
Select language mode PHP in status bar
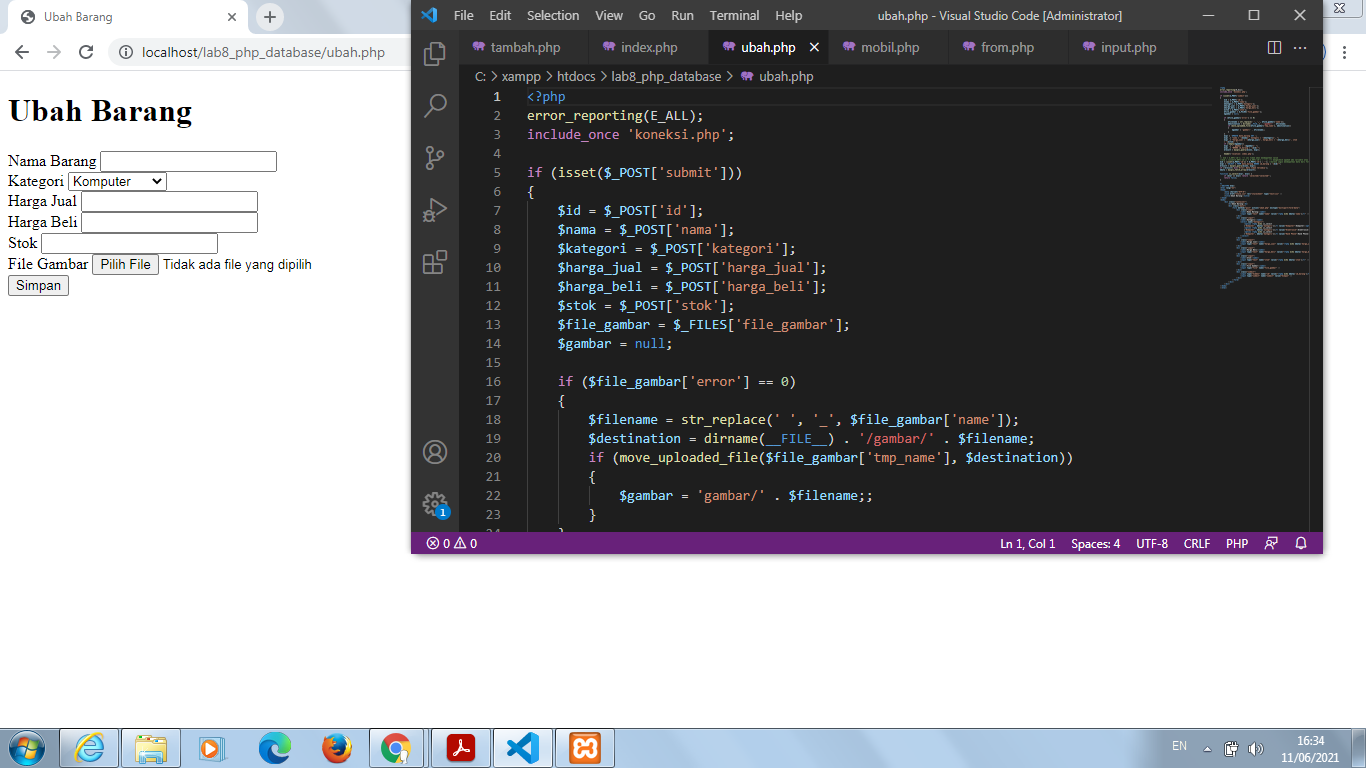pos(1237,543)
